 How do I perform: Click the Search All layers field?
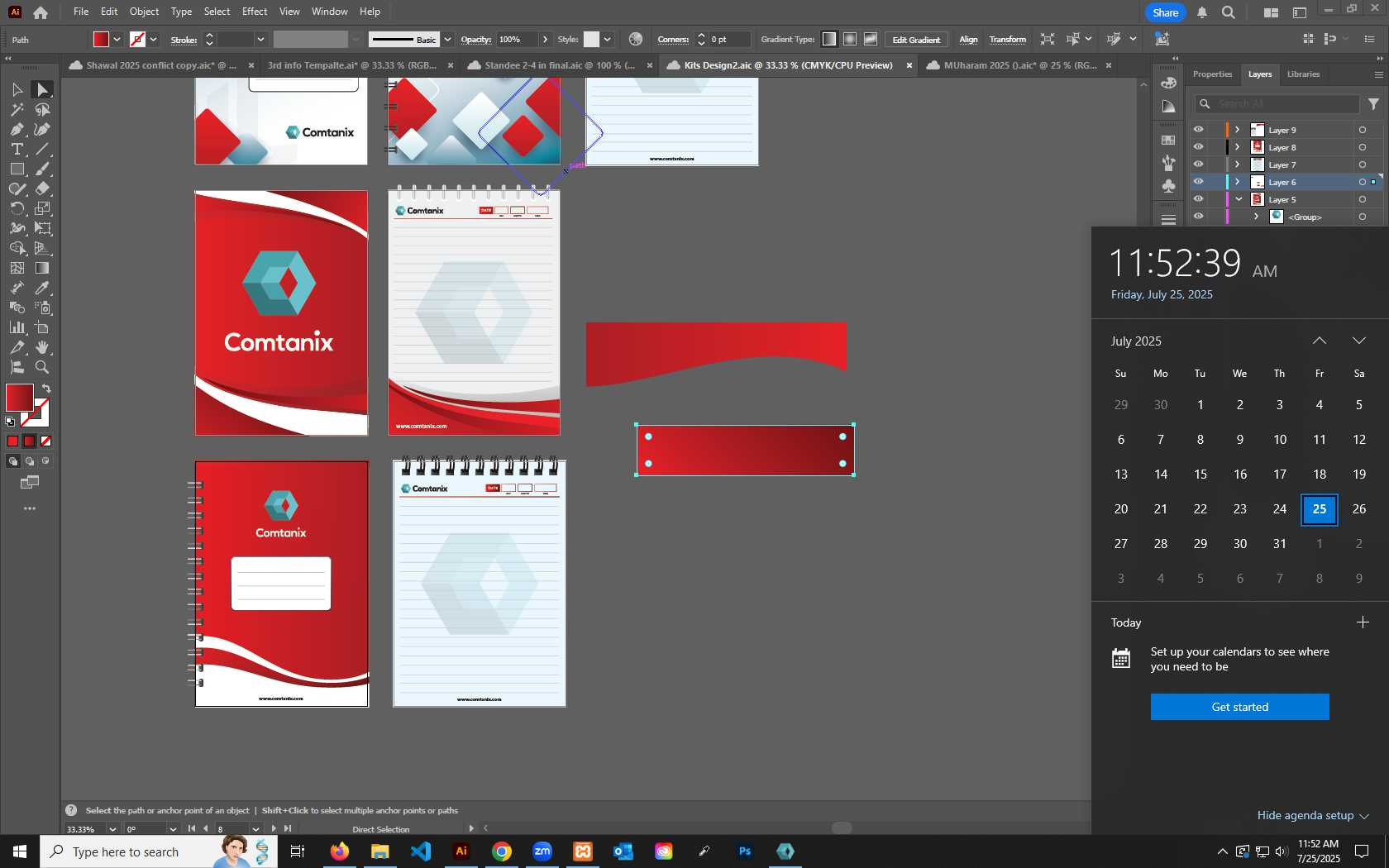[x=1277, y=104]
